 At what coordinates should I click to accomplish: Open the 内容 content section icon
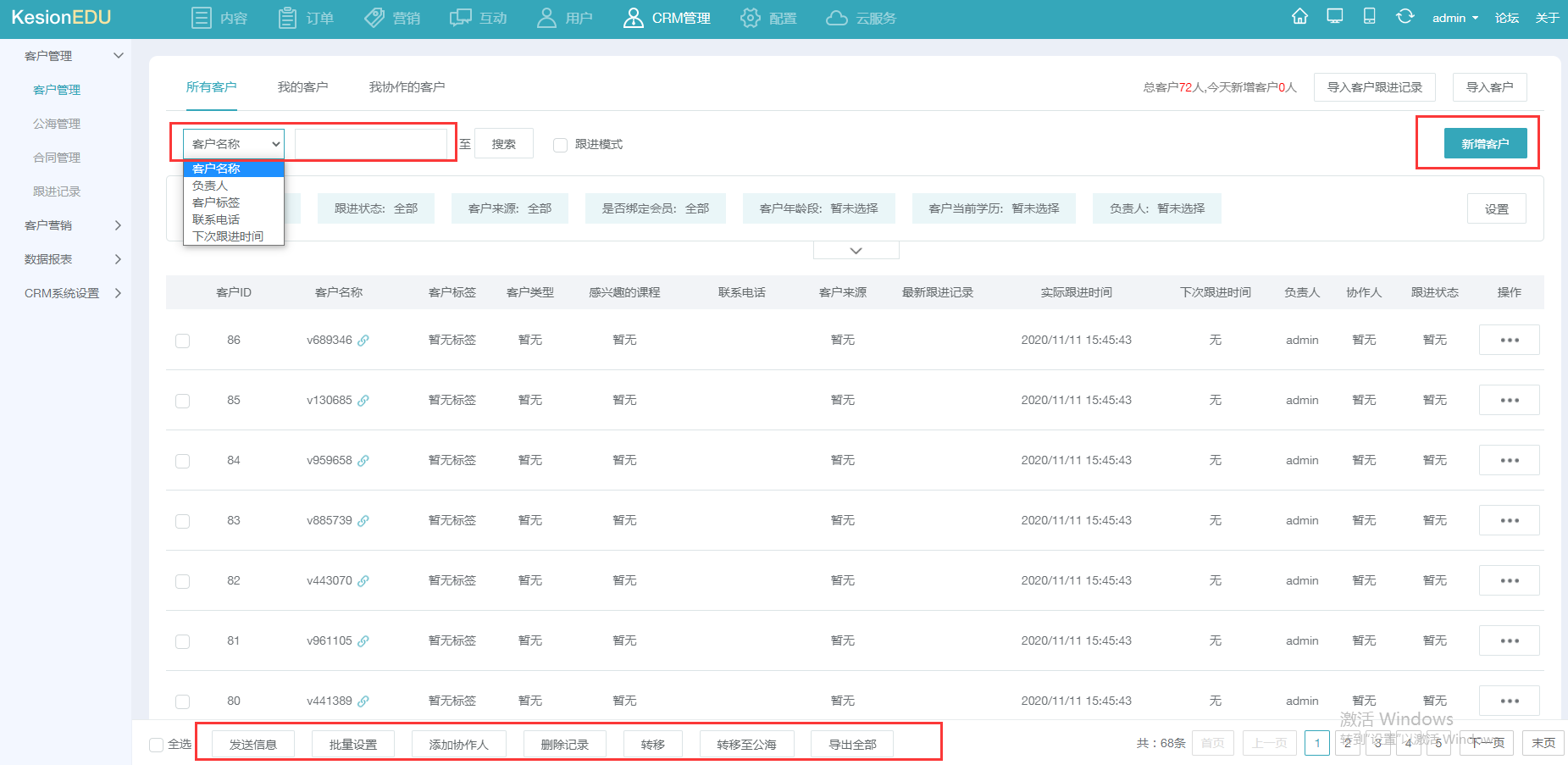202,18
